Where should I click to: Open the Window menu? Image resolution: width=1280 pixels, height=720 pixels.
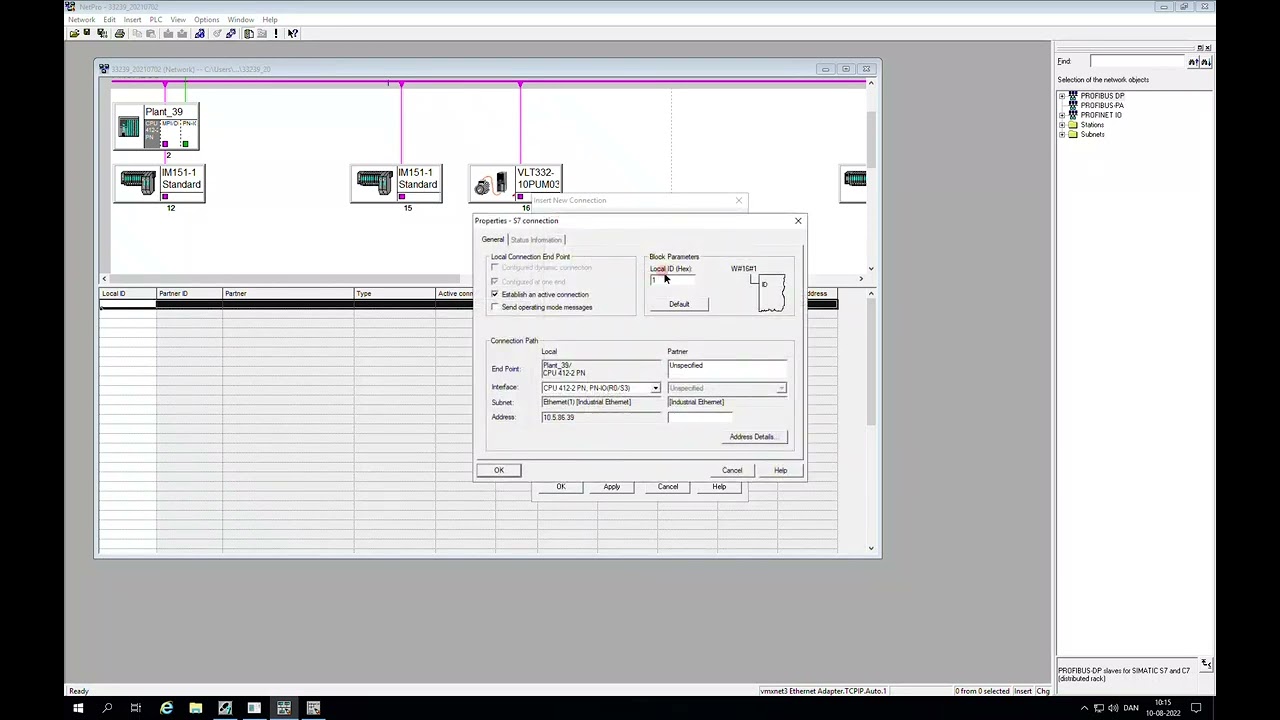click(240, 20)
